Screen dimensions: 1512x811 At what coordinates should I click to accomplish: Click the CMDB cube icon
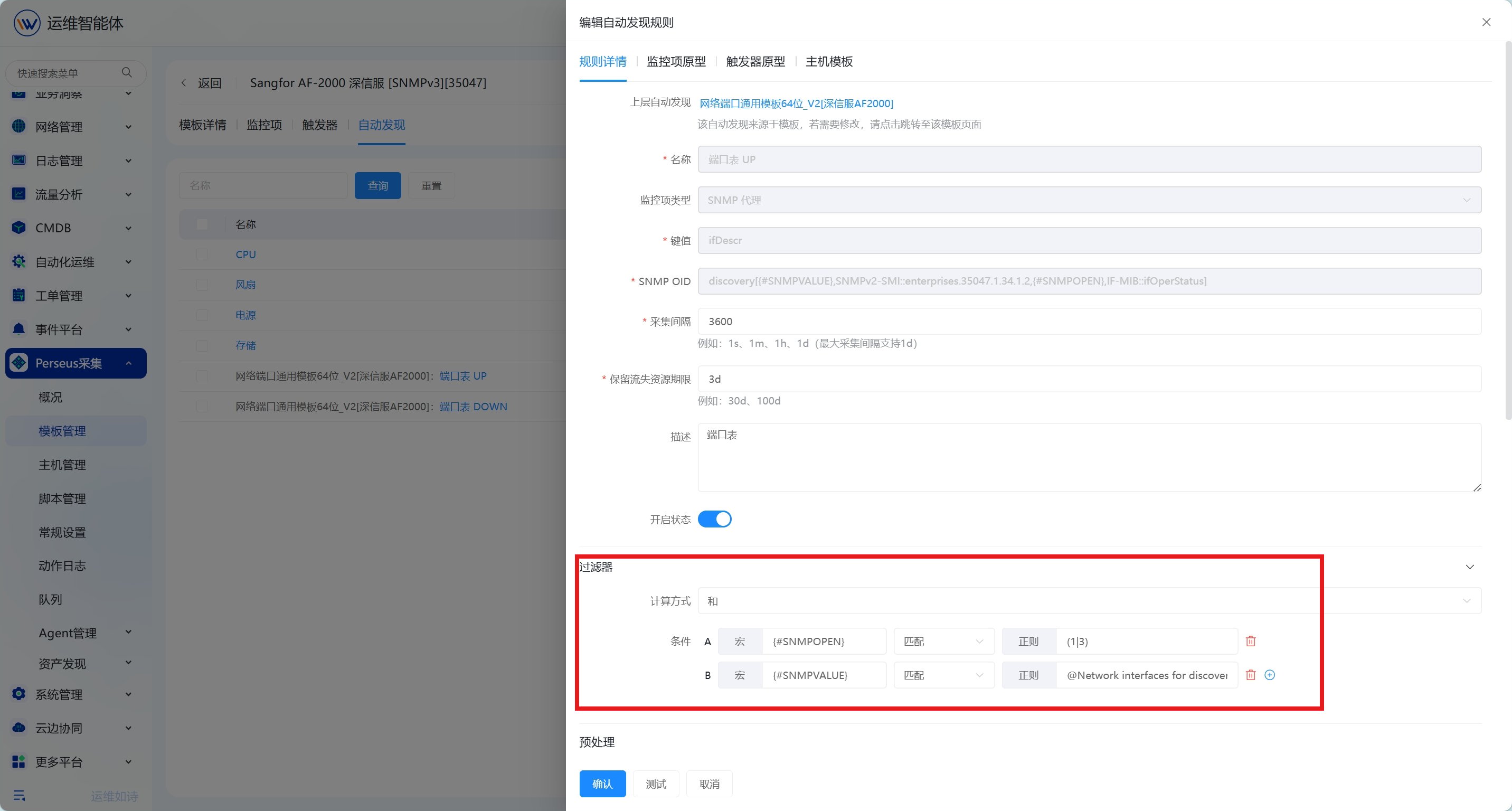pos(19,228)
